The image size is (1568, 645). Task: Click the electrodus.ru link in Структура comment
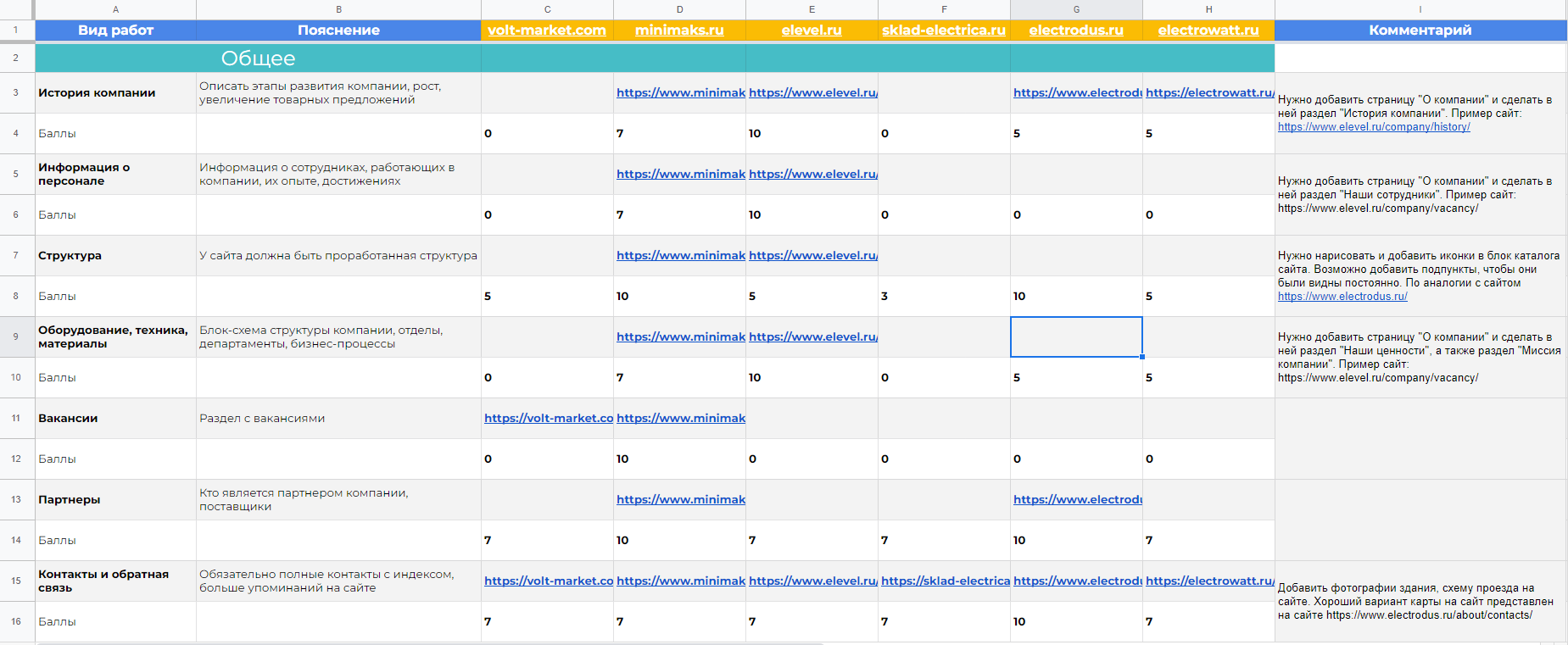pyautogui.click(x=1342, y=297)
